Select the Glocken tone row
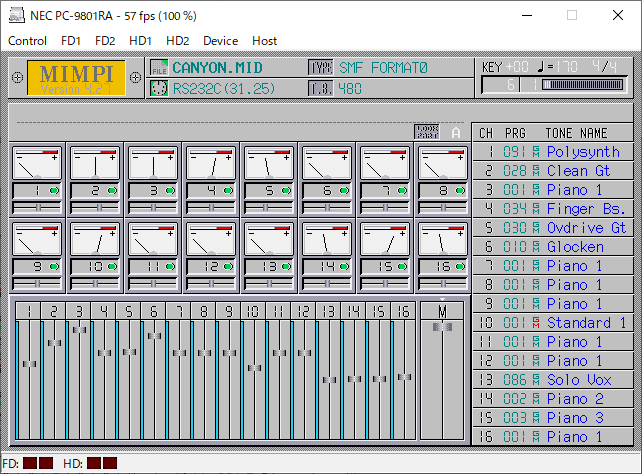Image resolution: width=642 pixels, height=474 pixels. tap(553, 247)
